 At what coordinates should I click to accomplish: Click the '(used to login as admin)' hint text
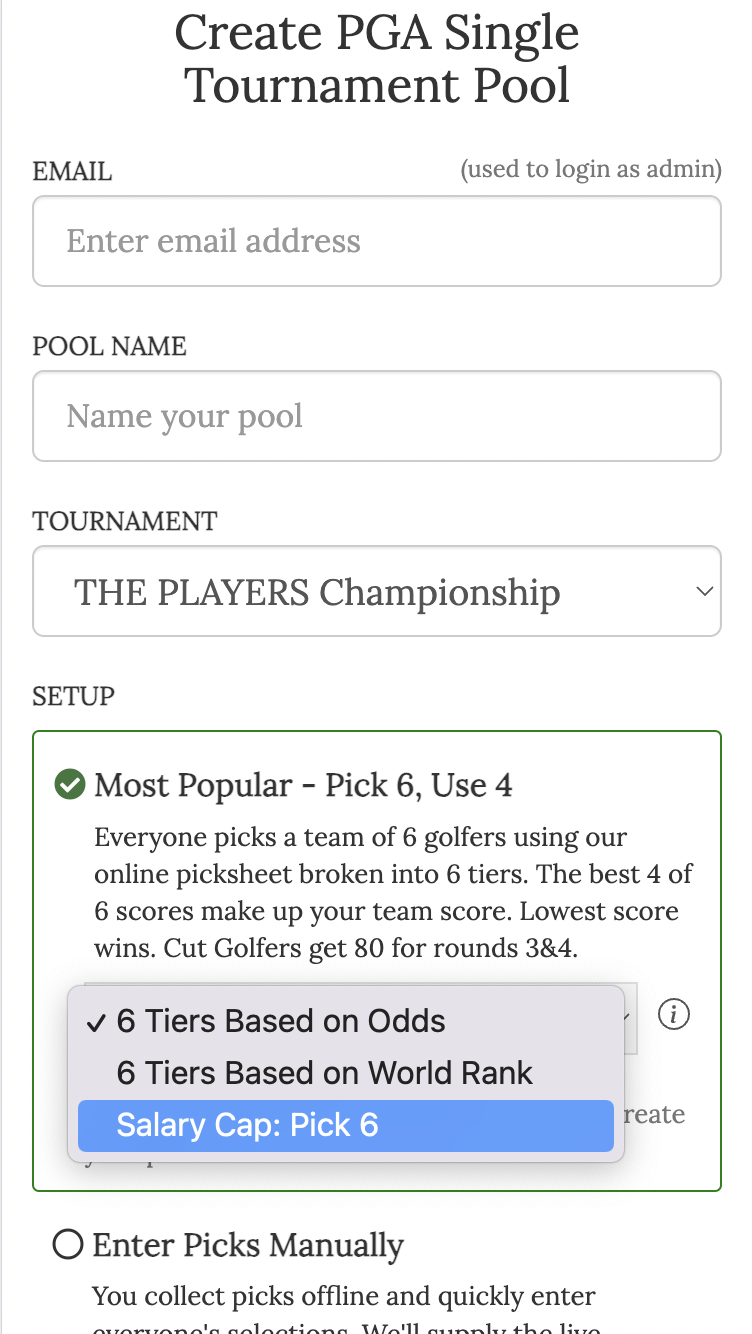(591, 168)
